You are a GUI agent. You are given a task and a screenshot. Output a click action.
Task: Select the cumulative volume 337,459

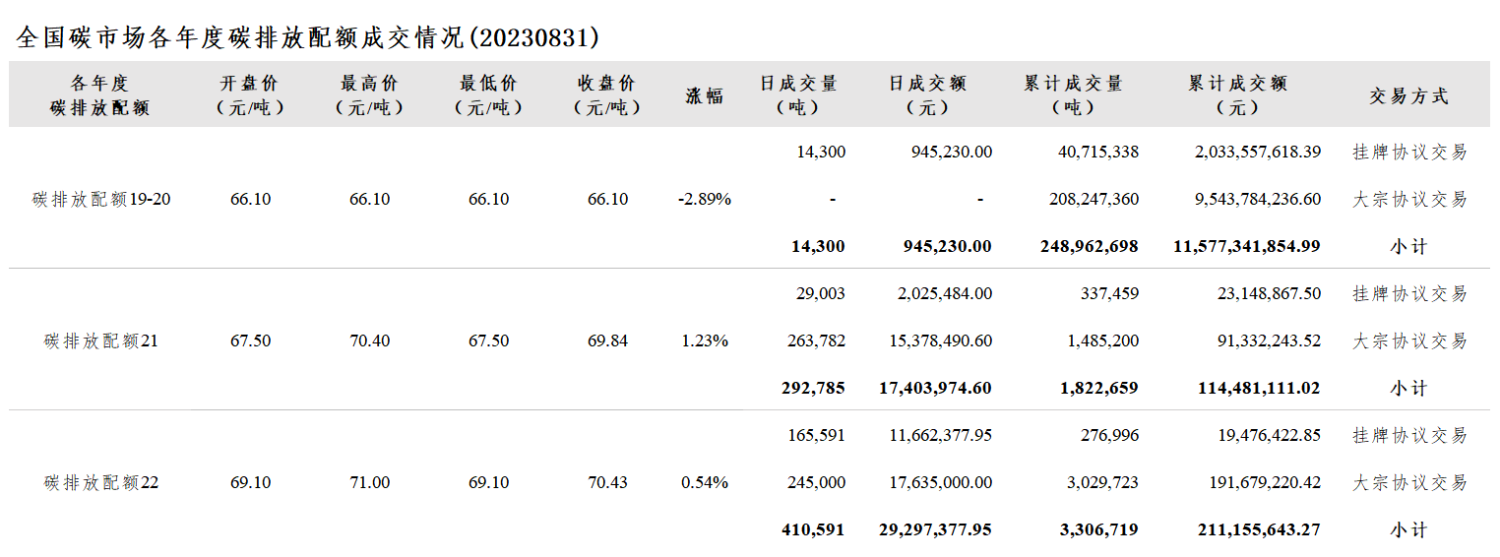click(x=1108, y=294)
